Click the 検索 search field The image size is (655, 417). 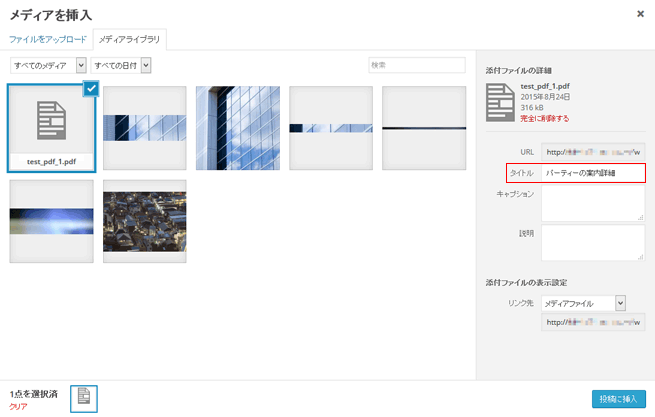point(417,65)
